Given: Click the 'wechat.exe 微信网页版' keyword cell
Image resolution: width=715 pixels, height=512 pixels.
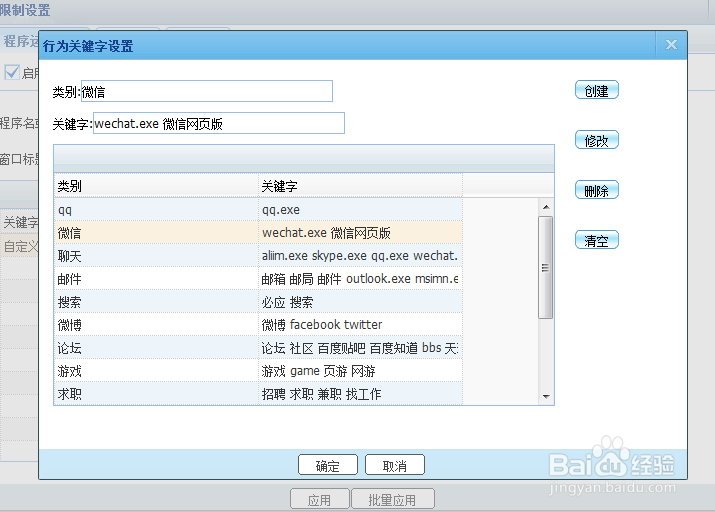Looking at the screenshot, I should click(360, 233).
